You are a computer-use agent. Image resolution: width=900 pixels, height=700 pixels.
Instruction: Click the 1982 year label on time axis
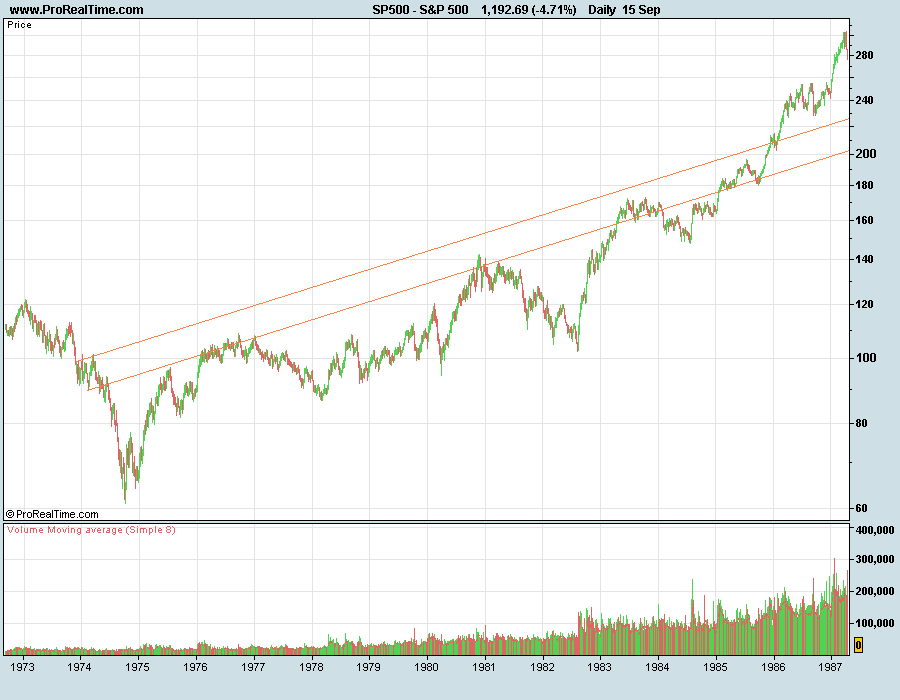point(542,667)
